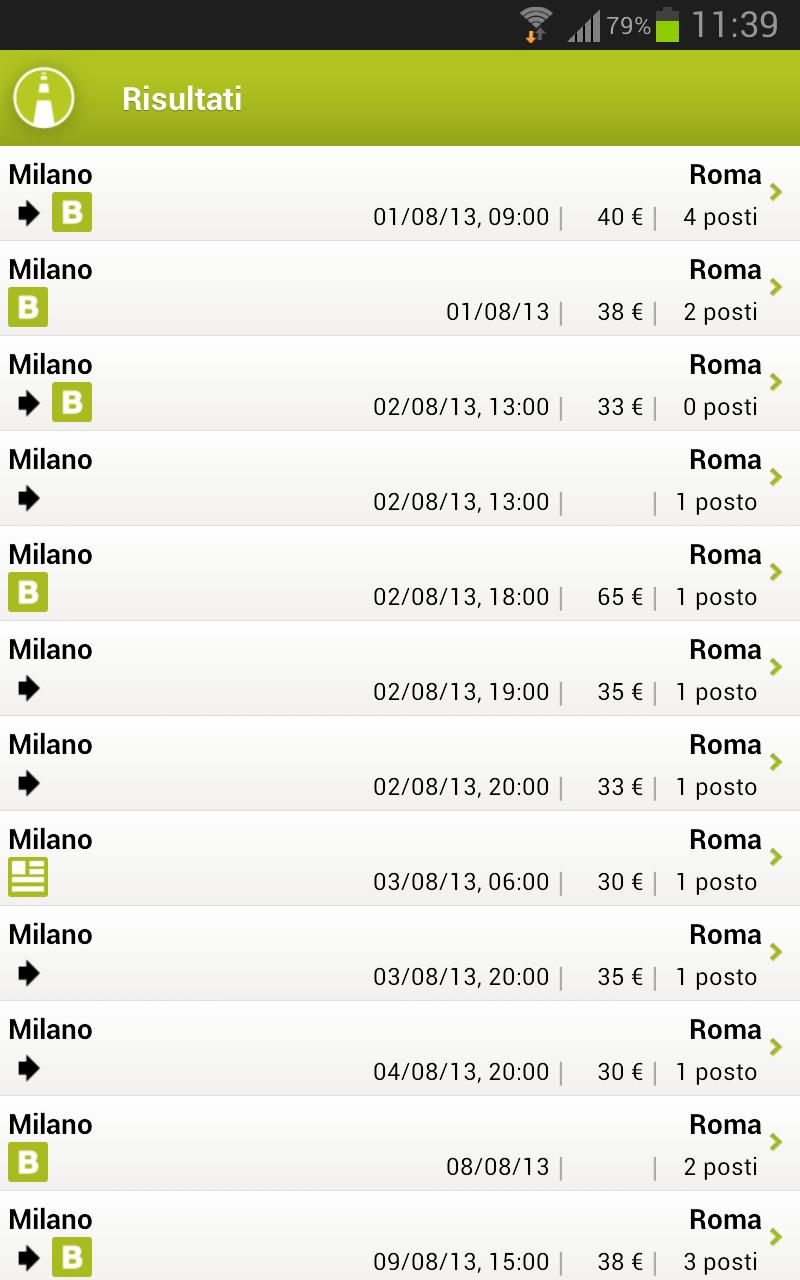
Task: Click black arrow icon on 02/08/13 19:00 ride
Action: [x=29, y=687]
